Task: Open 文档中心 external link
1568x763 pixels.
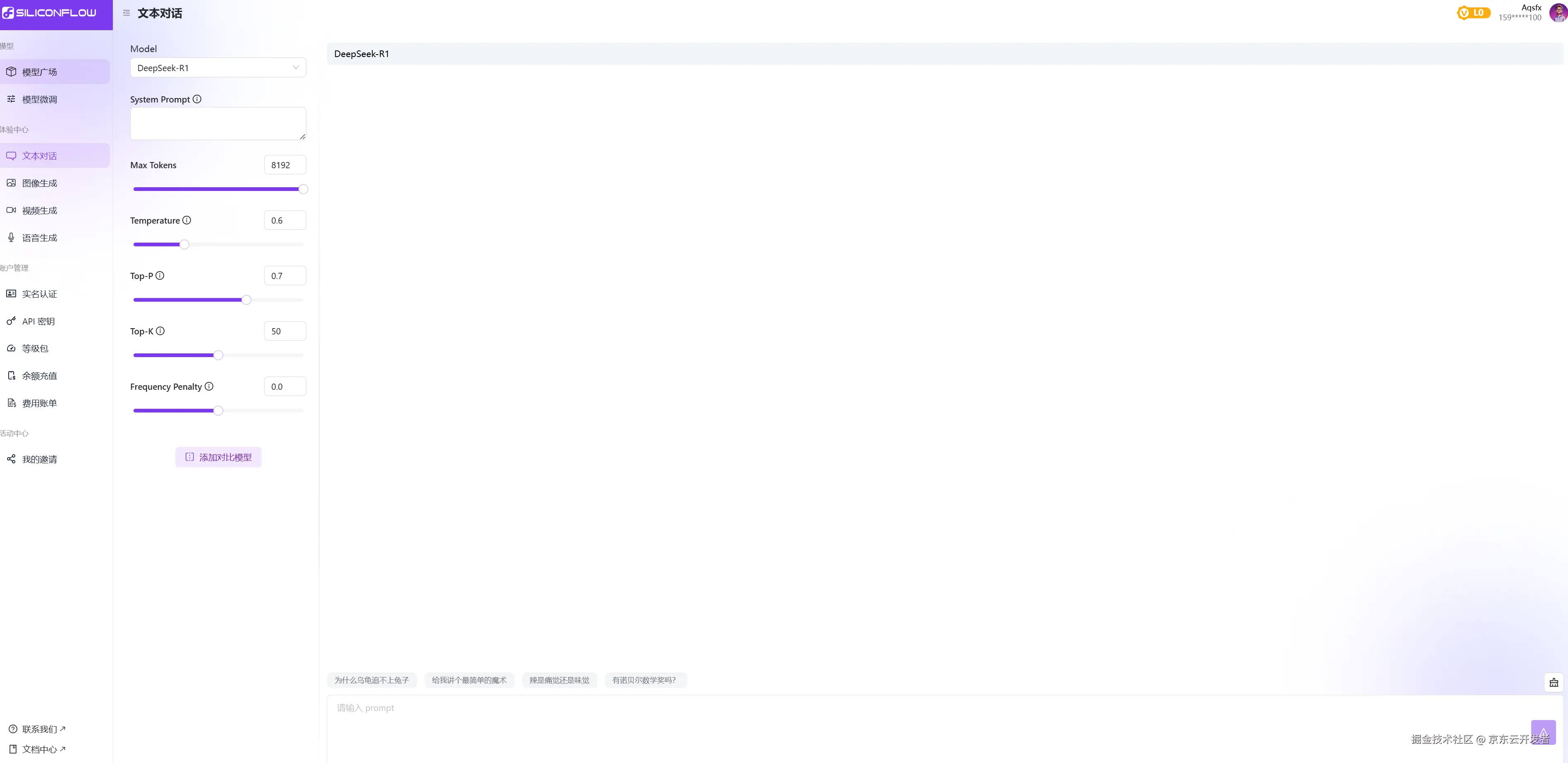Action: point(40,749)
